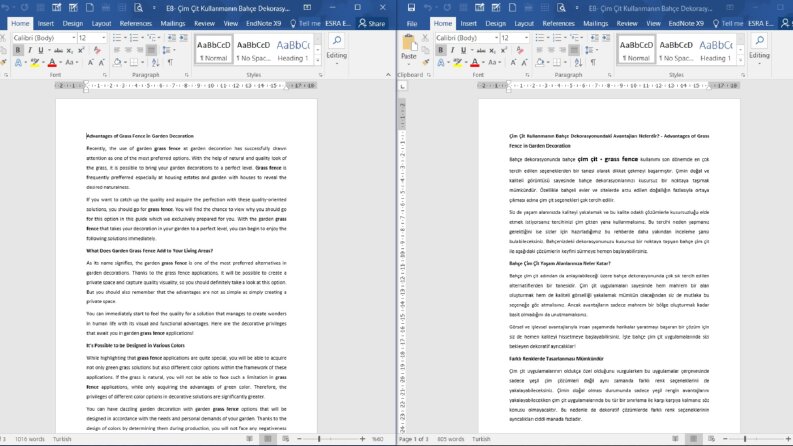Image resolution: width=793 pixels, height=446 pixels.
Task: Click the sort icon in right window
Action: click(x=578, y=63)
